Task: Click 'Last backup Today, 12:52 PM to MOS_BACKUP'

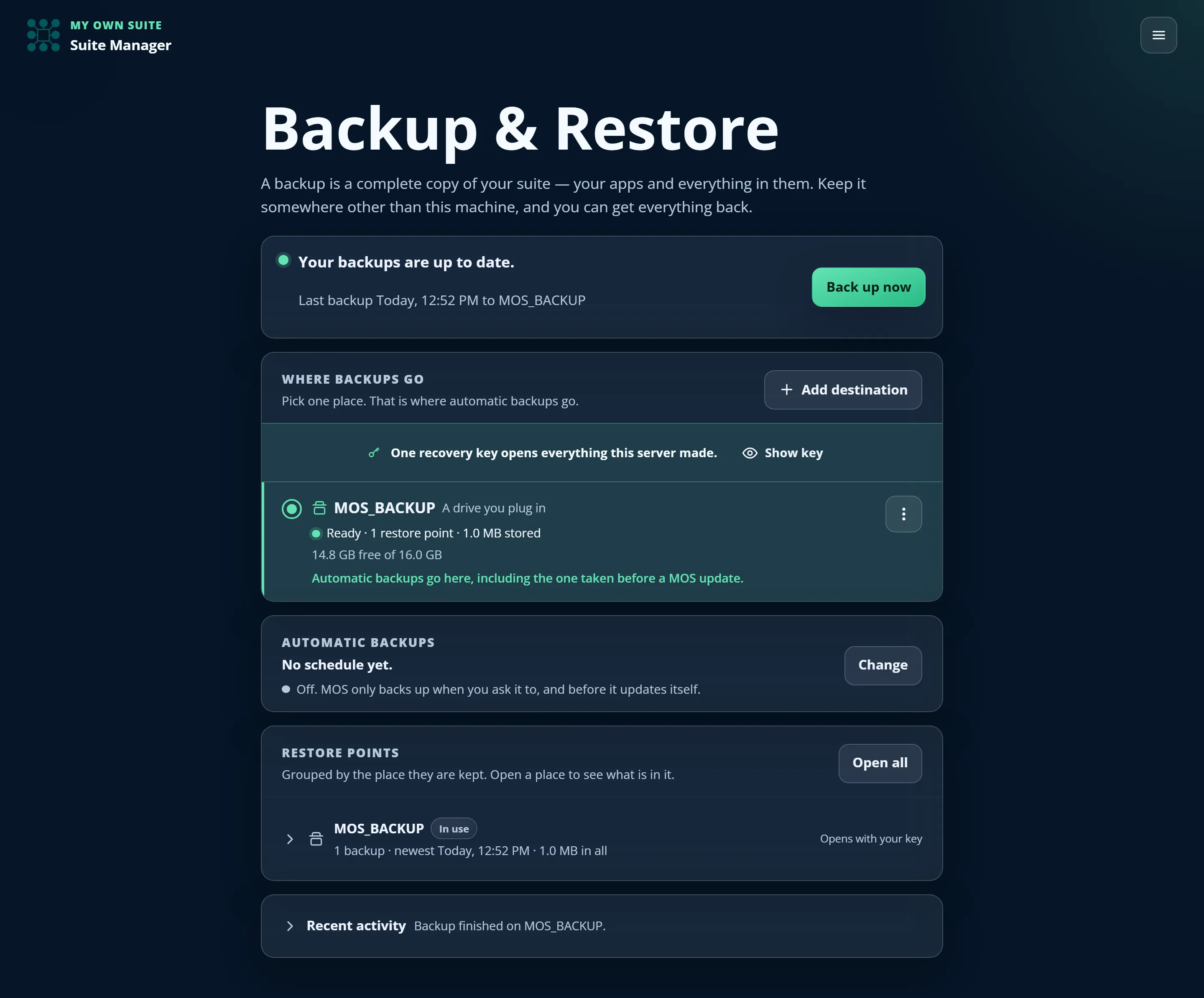Action: click(442, 300)
